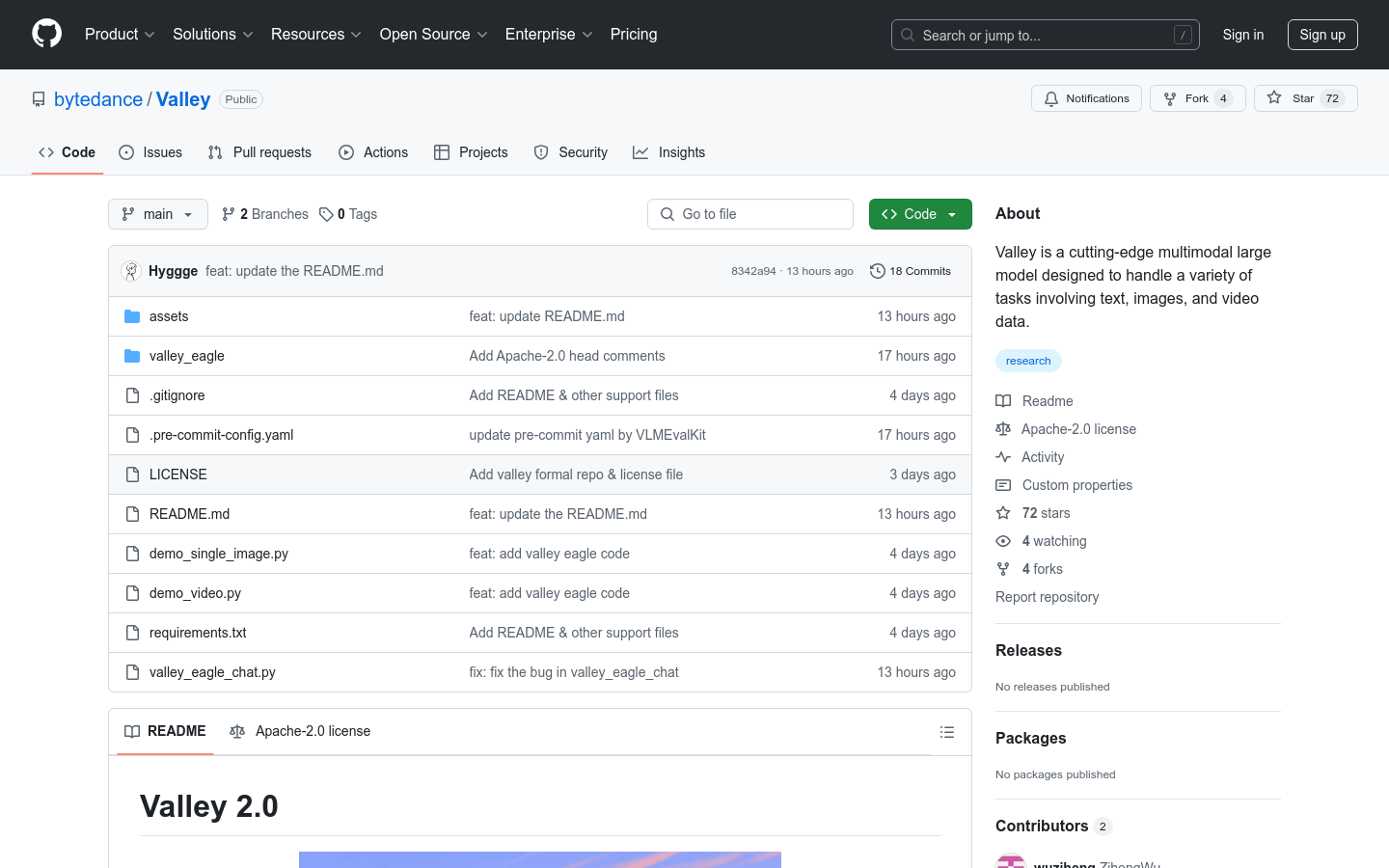
Task: Expand the Enterprise menu
Action: 549,34
